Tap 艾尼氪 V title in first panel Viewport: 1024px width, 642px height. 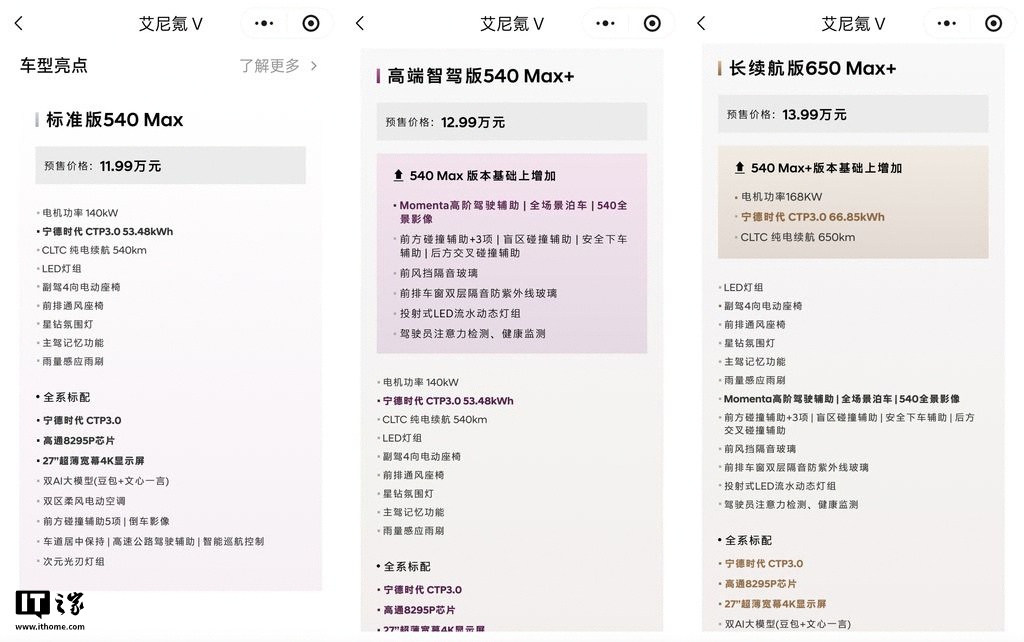pos(170,24)
